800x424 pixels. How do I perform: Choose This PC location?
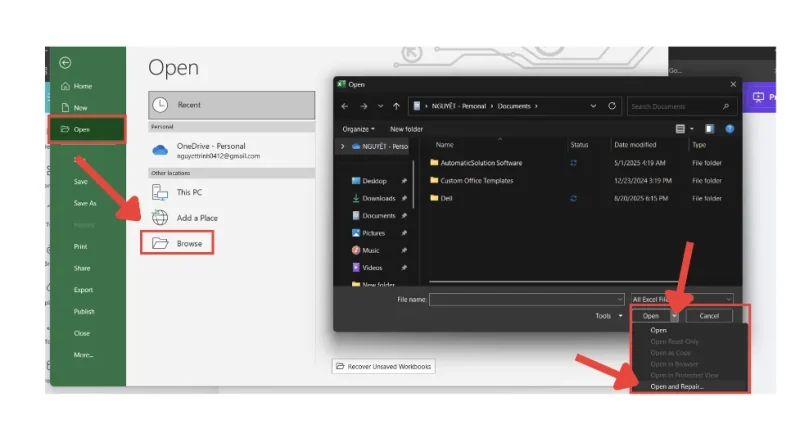pos(189,191)
